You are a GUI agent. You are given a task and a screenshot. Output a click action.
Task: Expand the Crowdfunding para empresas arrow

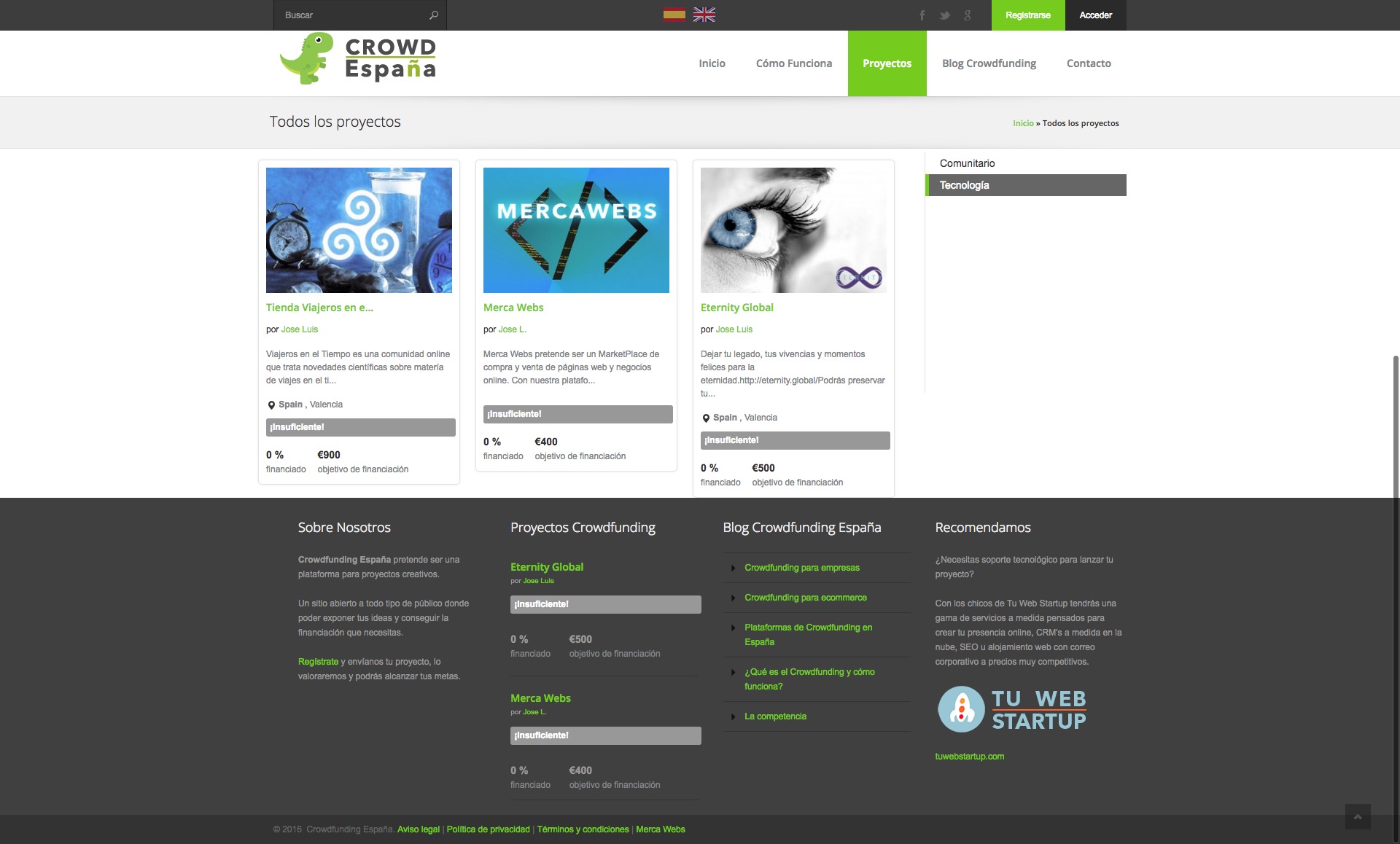point(733,568)
